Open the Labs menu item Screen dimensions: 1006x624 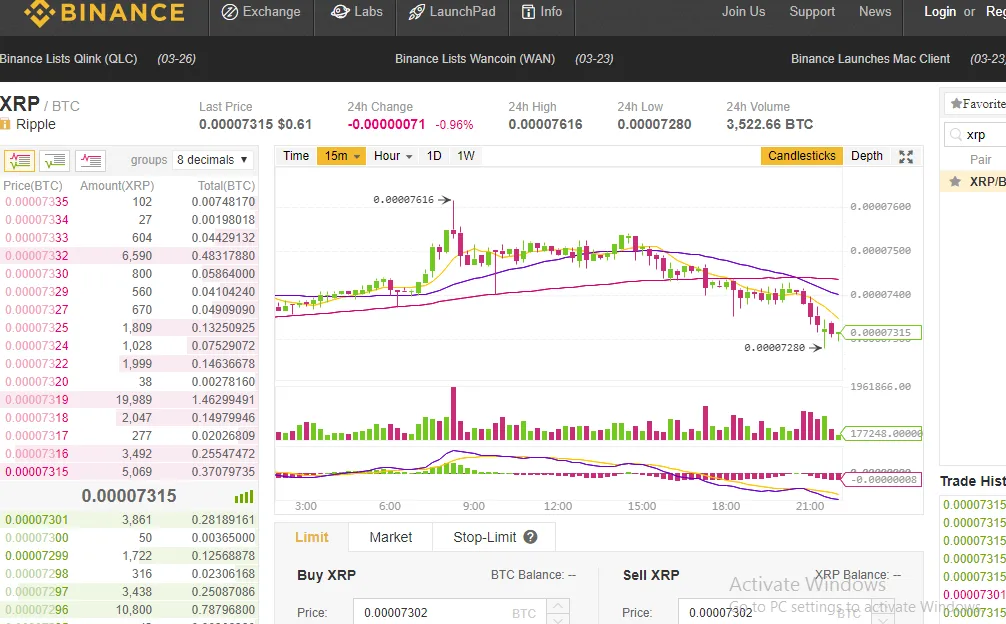click(357, 12)
